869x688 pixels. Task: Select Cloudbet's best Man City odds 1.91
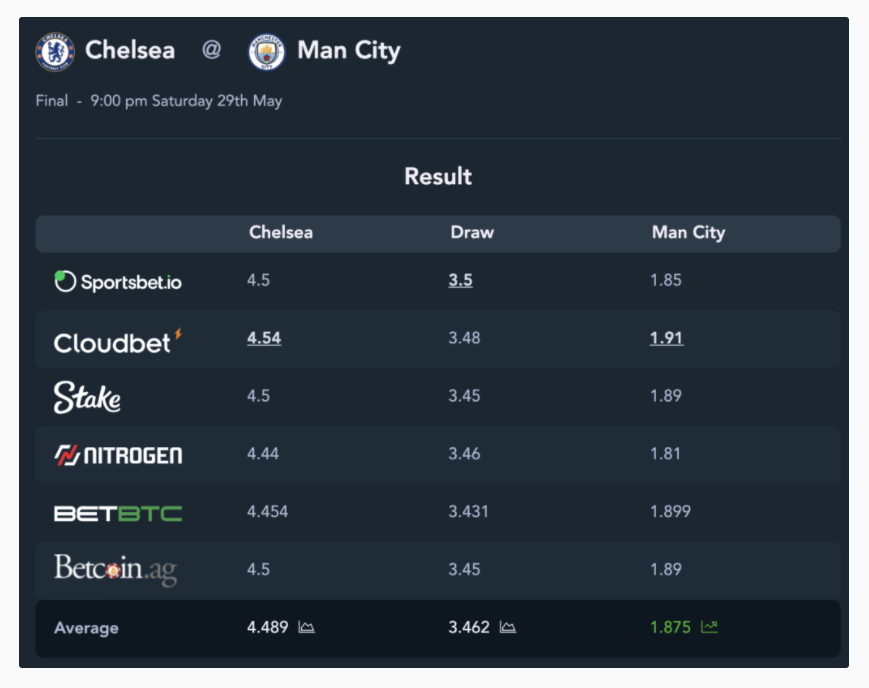coord(667,338)
